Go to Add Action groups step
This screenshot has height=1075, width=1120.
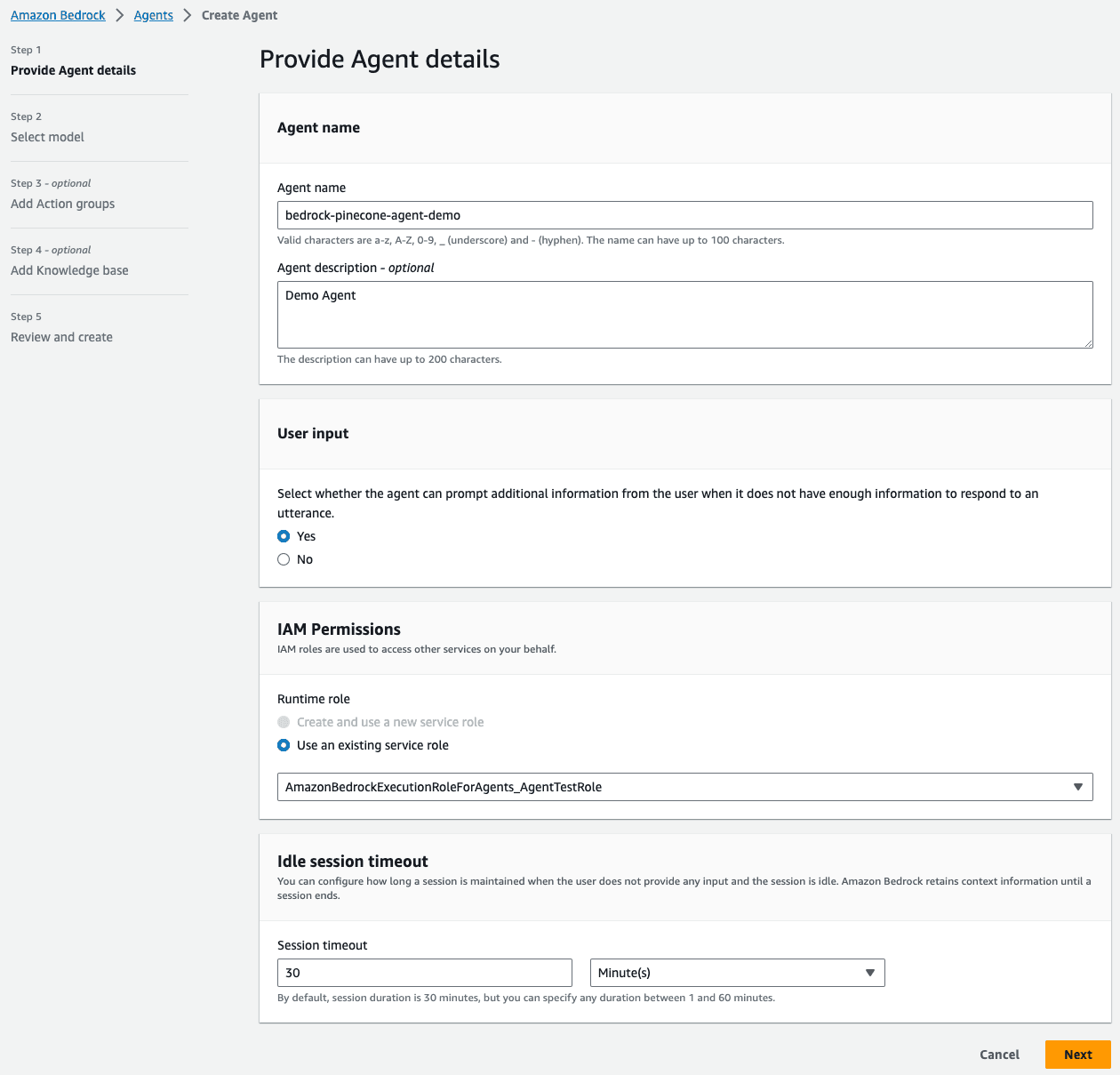63,204
